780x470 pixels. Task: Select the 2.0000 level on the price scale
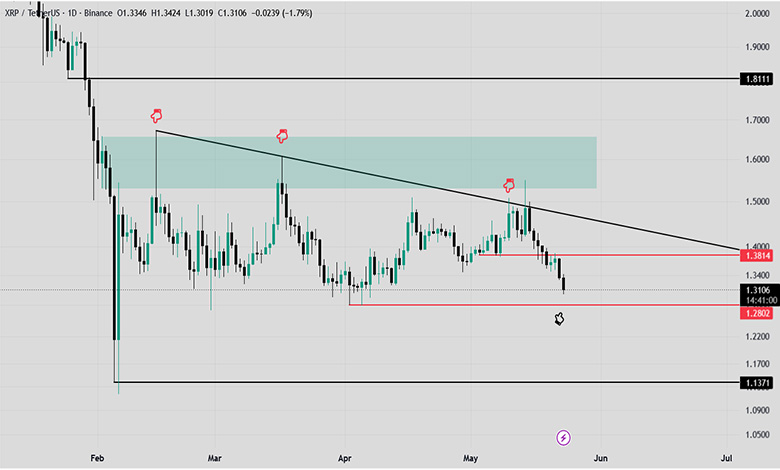[757, 13]
